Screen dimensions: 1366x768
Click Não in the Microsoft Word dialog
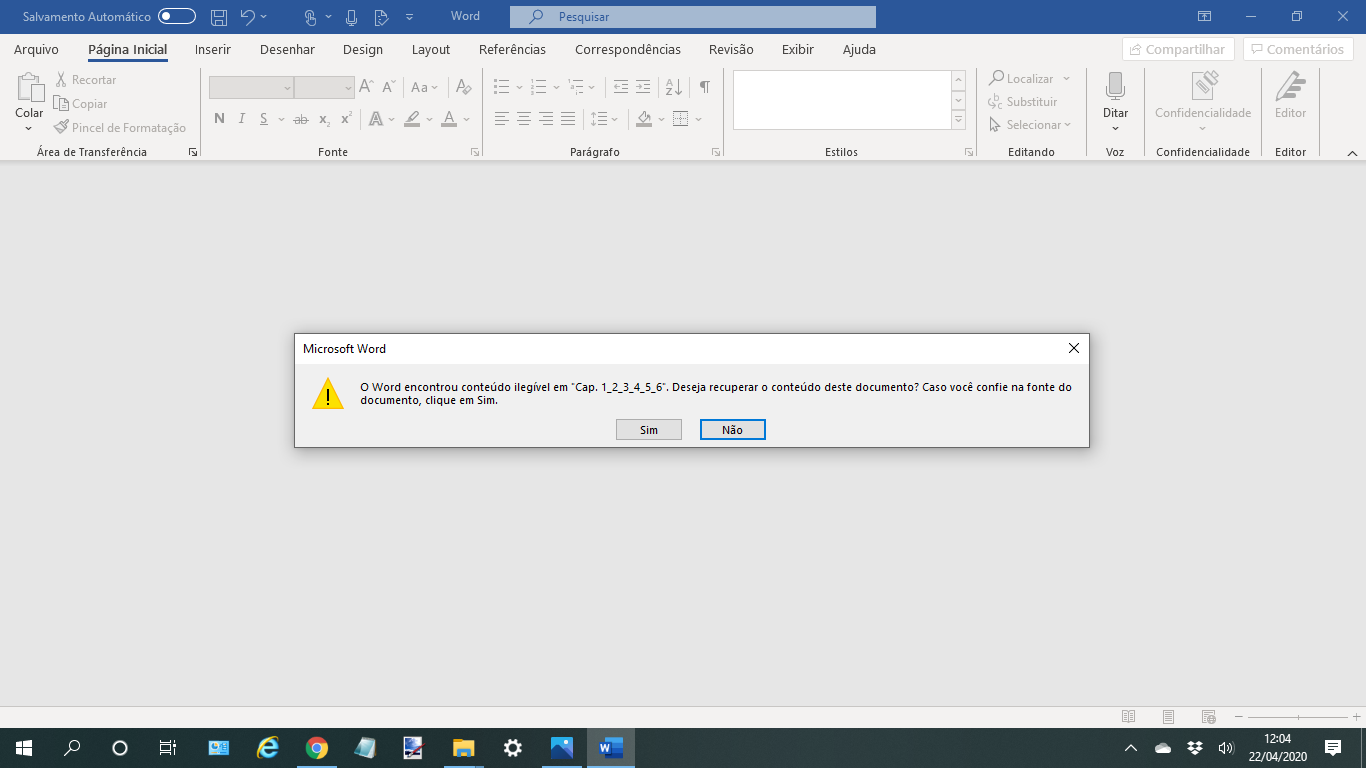tap(732, 429)
